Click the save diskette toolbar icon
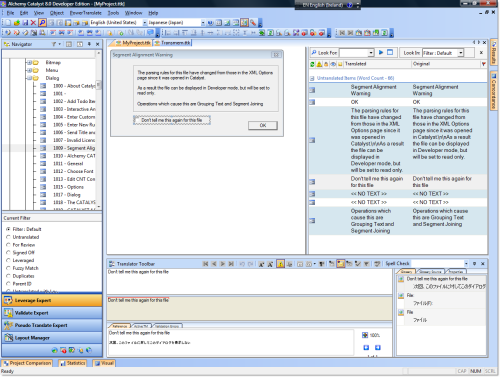The width and height of the screenshot is (500, 377). 25,23
